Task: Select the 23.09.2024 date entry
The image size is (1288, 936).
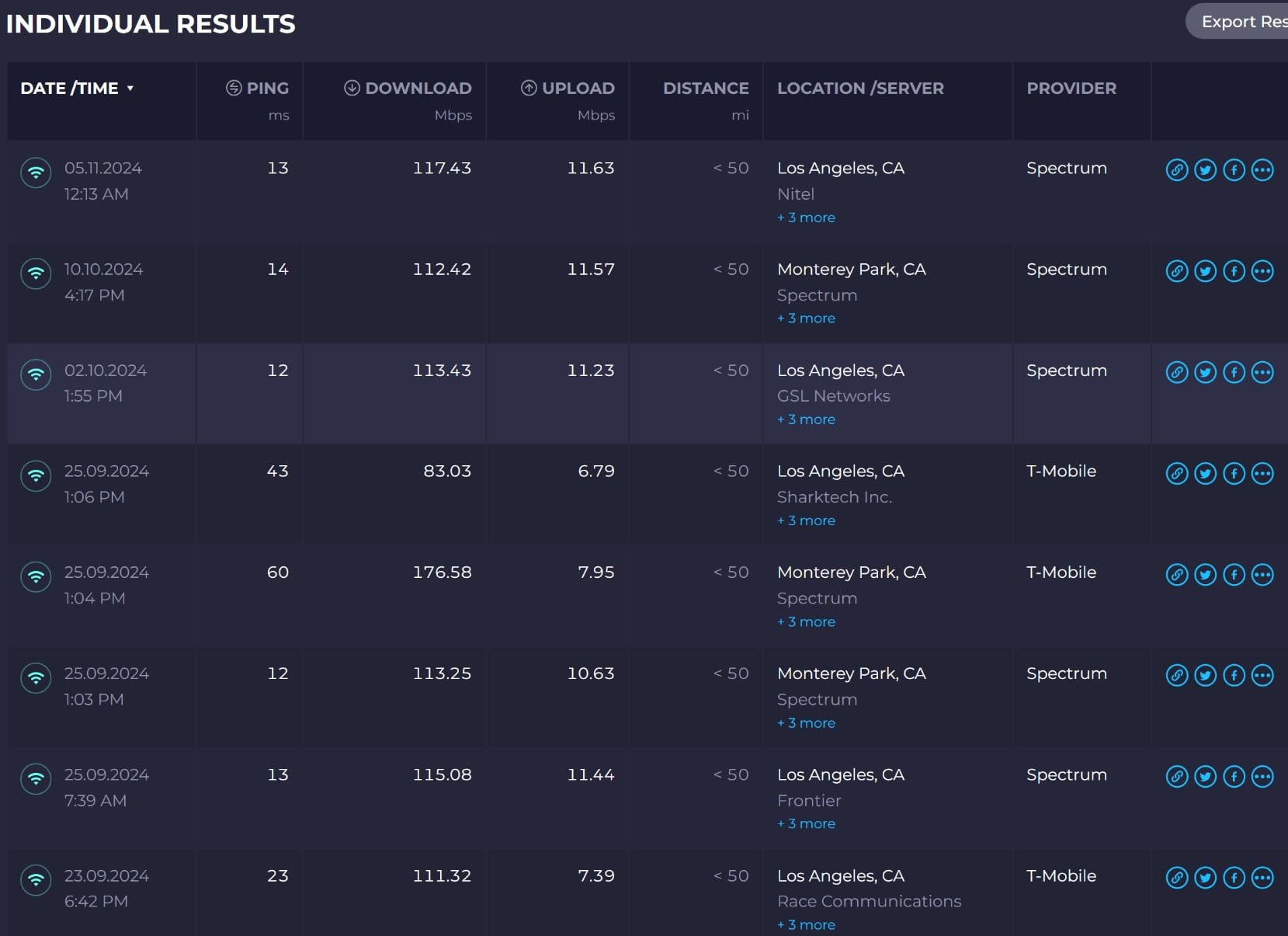Action: (x=106, y=876)
